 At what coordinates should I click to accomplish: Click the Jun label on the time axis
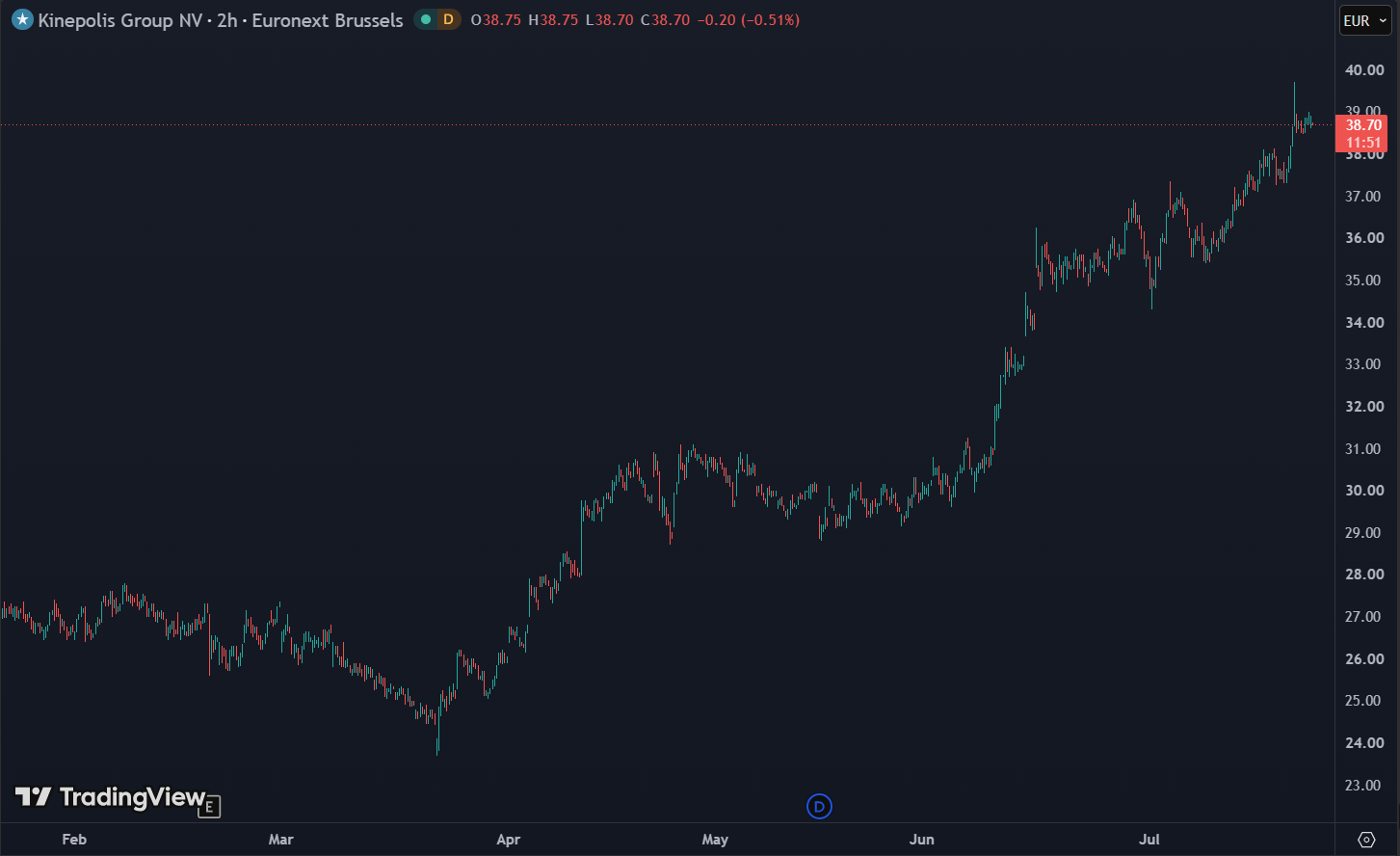[922, 840]
